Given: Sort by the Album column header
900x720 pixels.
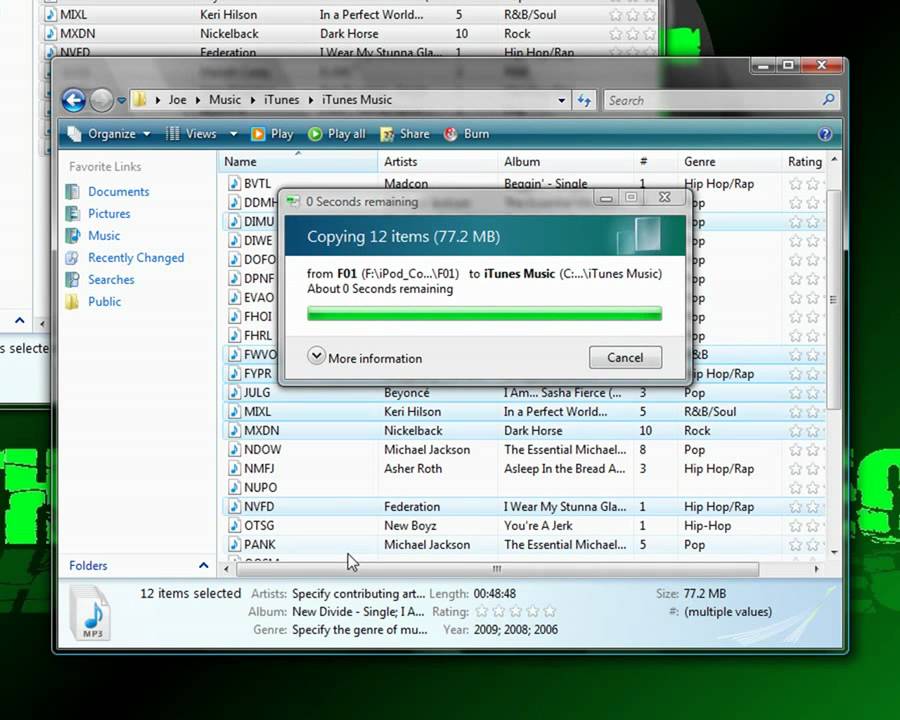Looking at the screenshot, I should [565, 162].
